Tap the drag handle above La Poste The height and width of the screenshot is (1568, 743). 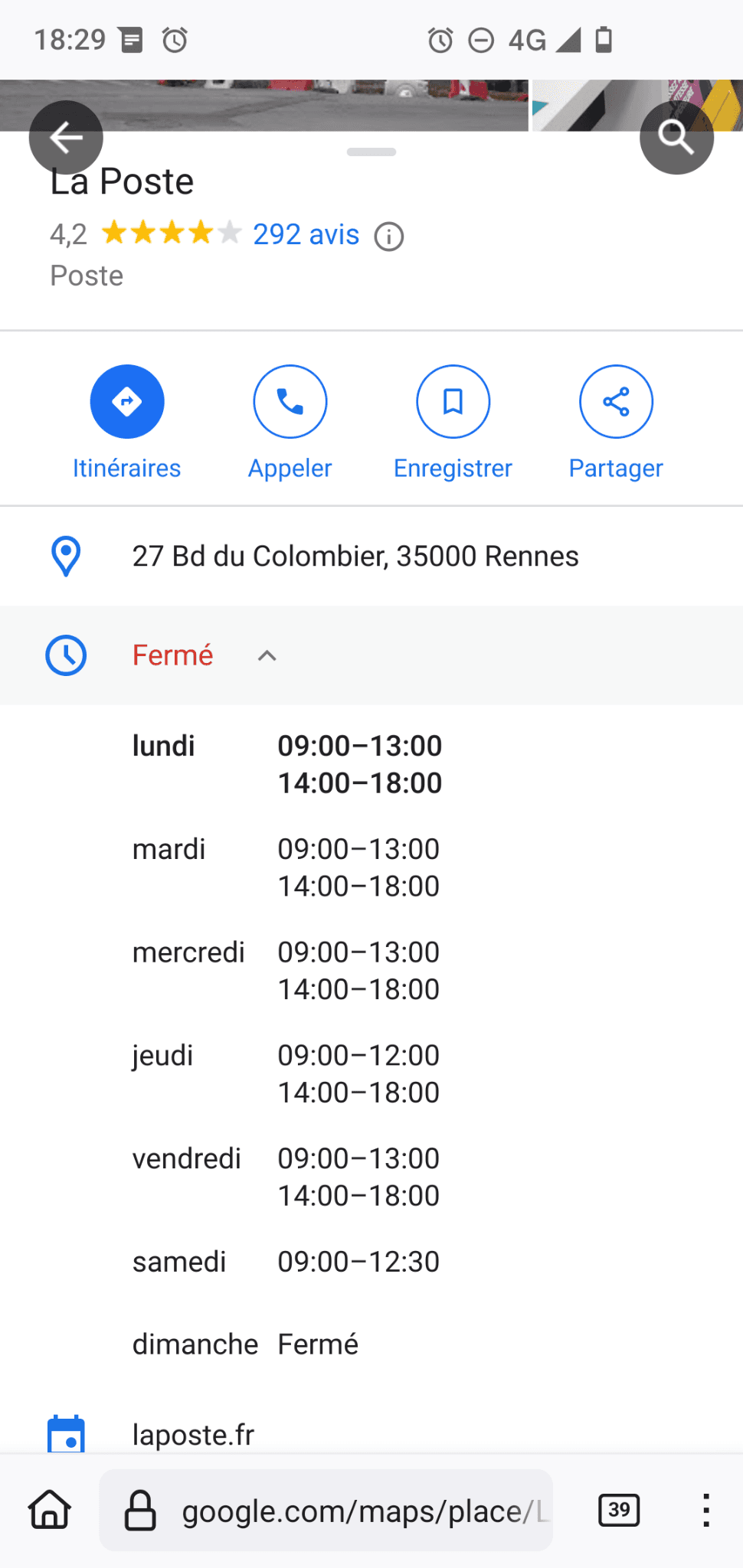pyautogui.click(x=371, y=152)
